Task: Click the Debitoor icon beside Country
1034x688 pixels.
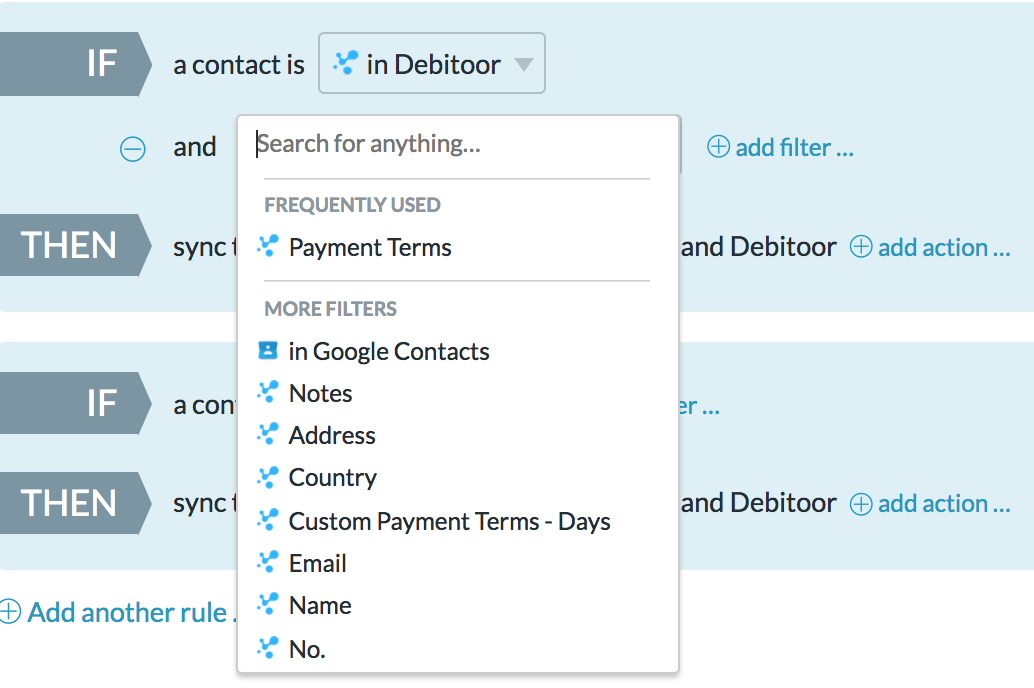Action: point(268,477)
